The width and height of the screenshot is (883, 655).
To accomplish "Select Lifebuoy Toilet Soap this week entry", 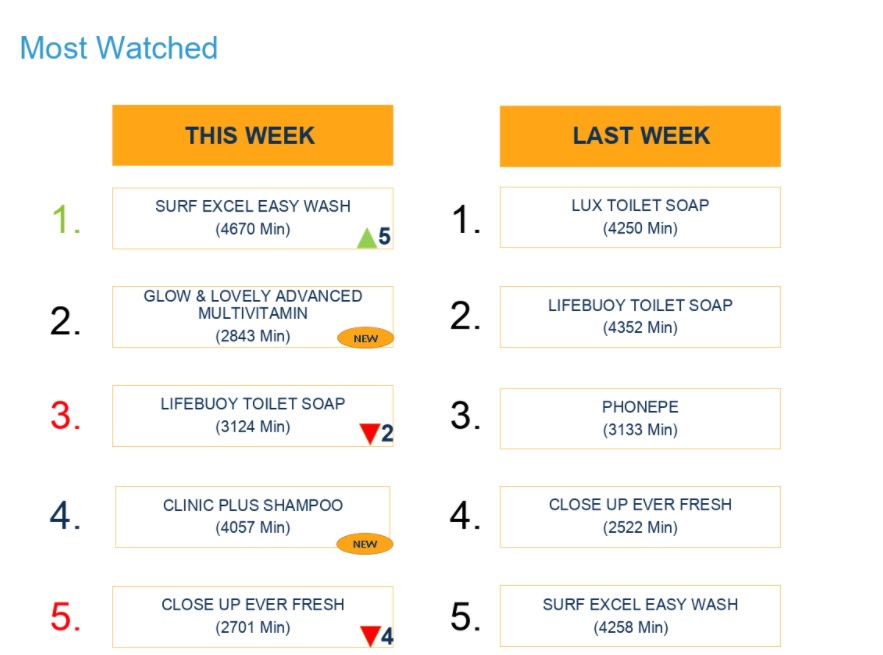I will click(252, 415).
